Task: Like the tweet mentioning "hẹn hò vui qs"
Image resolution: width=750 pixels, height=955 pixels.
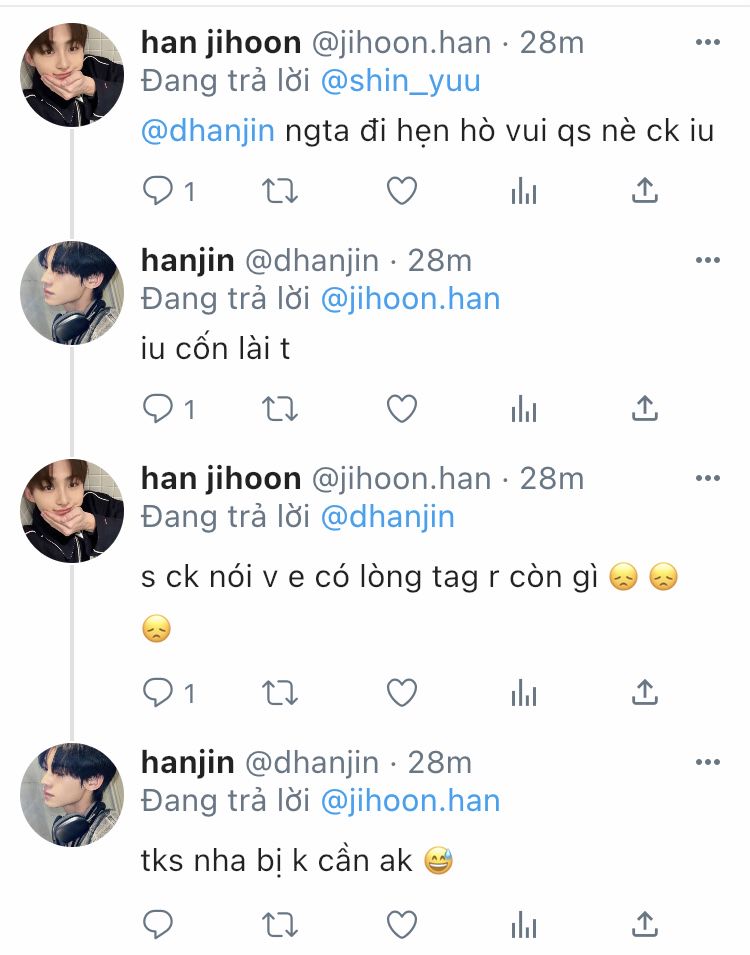Action: click(x=402, y=191)
